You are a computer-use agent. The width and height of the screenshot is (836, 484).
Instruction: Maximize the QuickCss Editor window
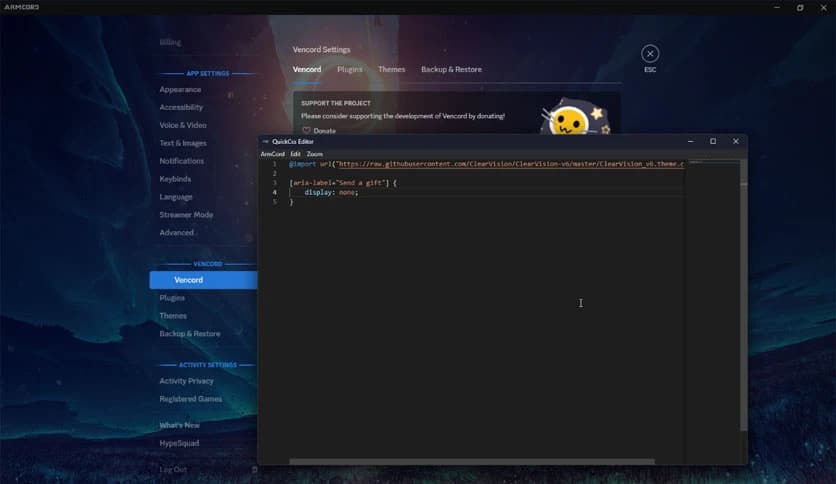[x=713, y=141]
